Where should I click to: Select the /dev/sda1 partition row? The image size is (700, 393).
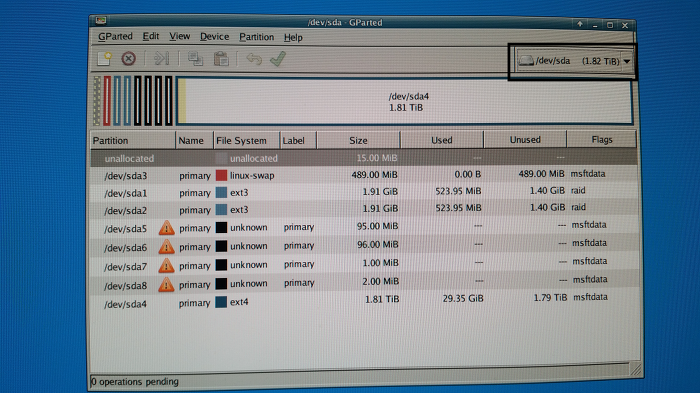coord(363,192)
